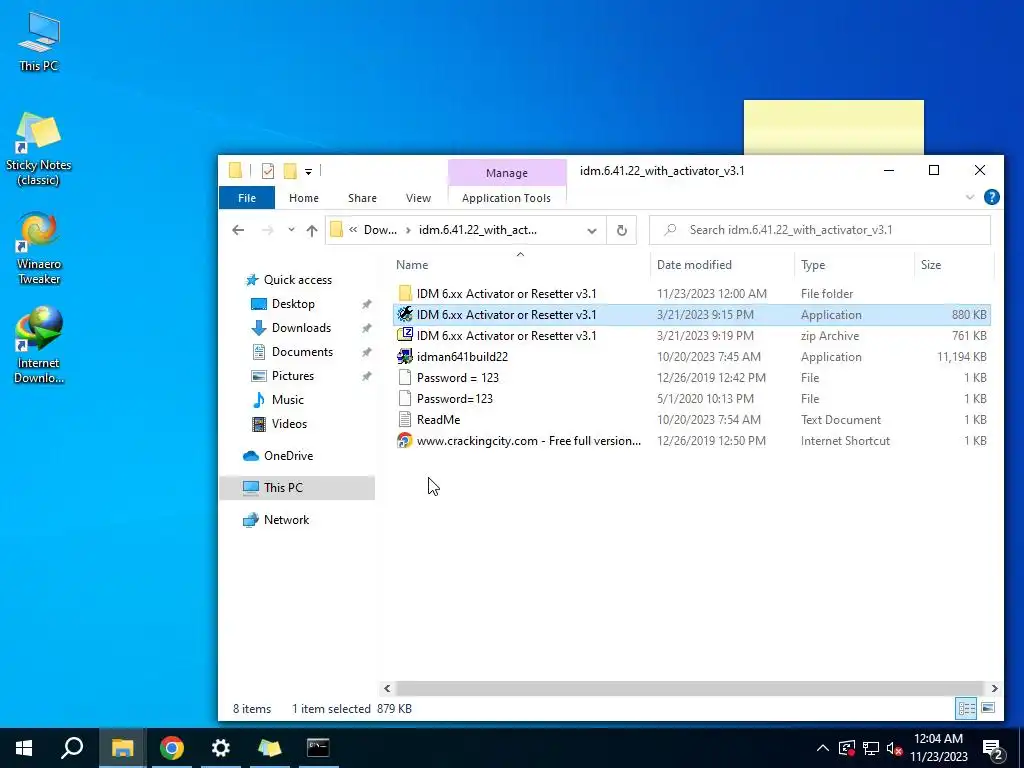Click Dow... breadcrumb in address bar
The width and height of the screenshot is (1024, 768).
(380, 230)
